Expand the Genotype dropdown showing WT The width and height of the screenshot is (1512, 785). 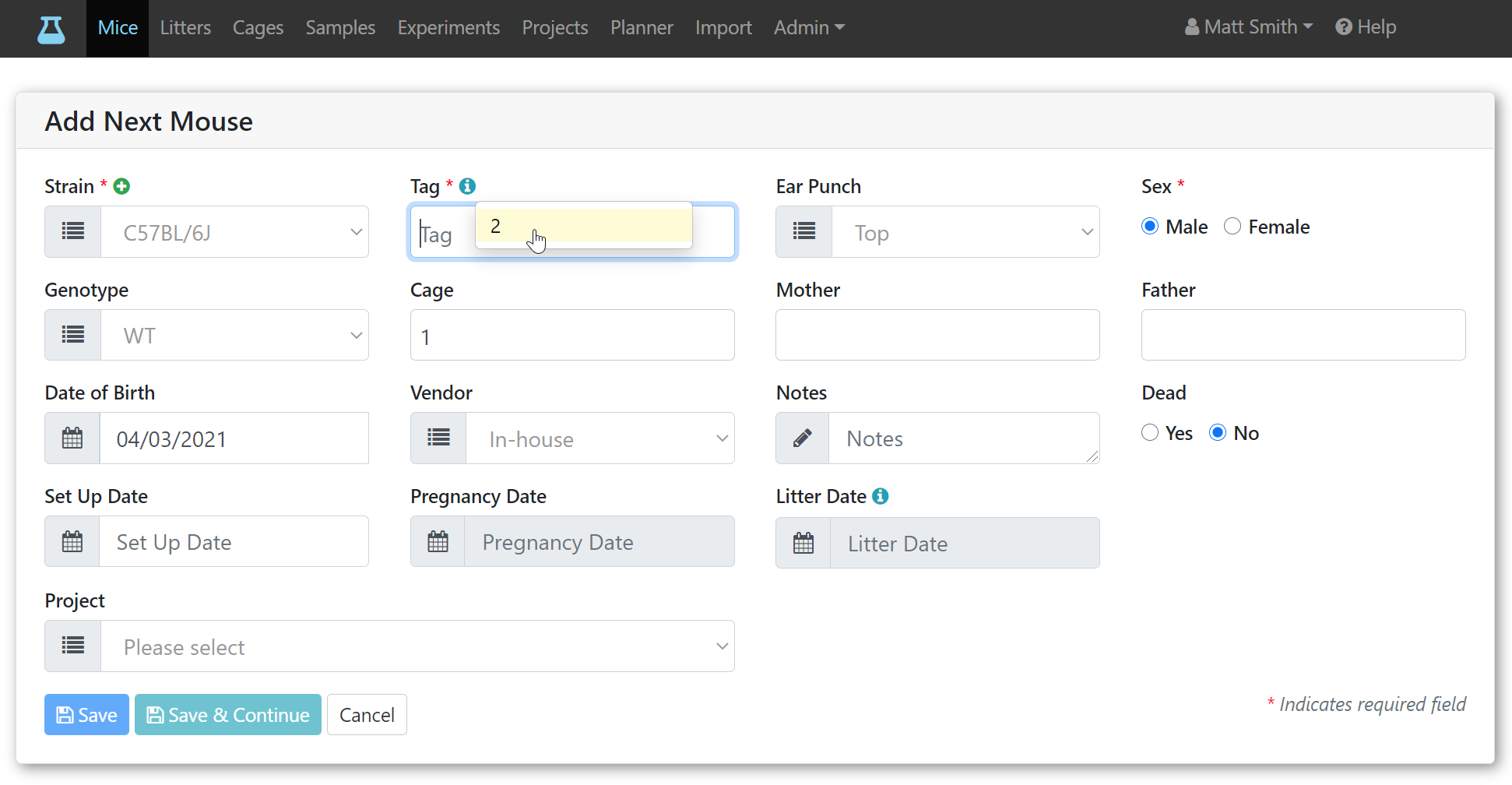tap(234, 335)
